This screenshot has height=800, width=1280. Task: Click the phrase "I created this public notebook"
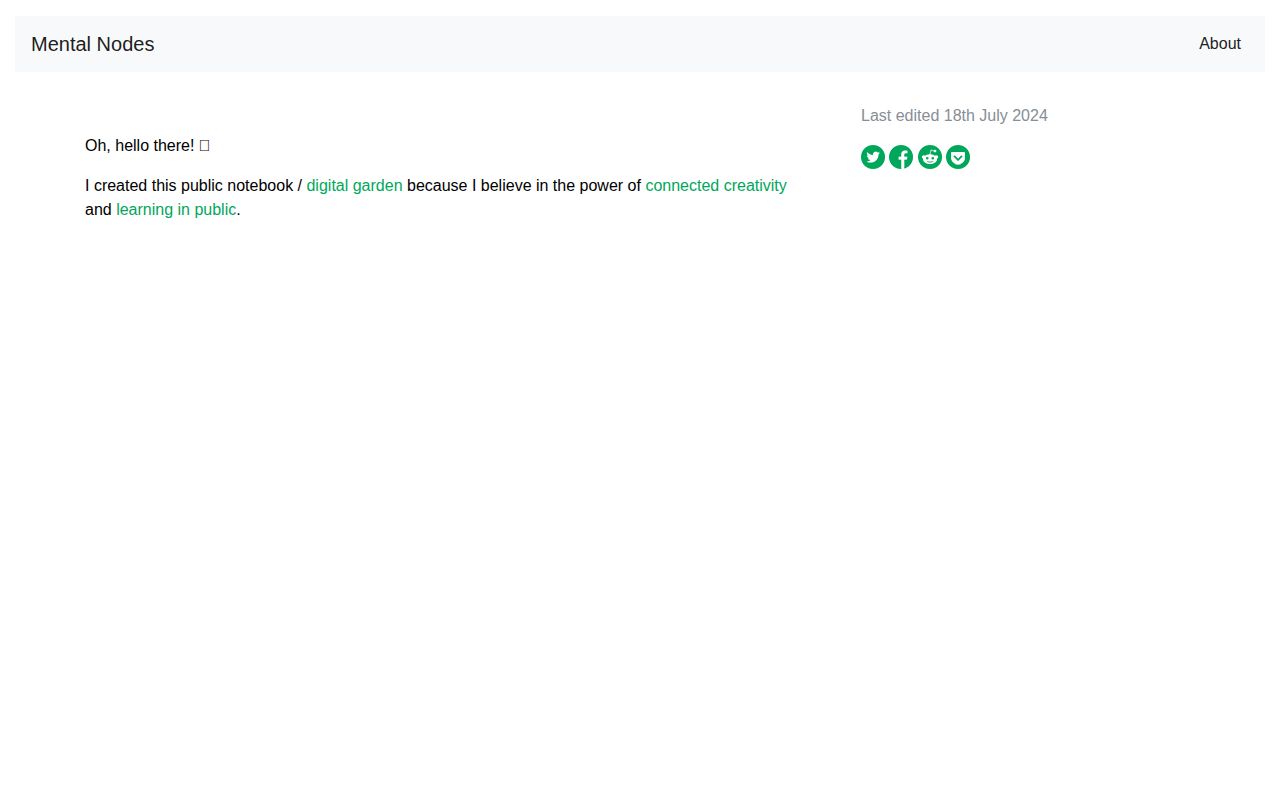(x=188, y=186)
